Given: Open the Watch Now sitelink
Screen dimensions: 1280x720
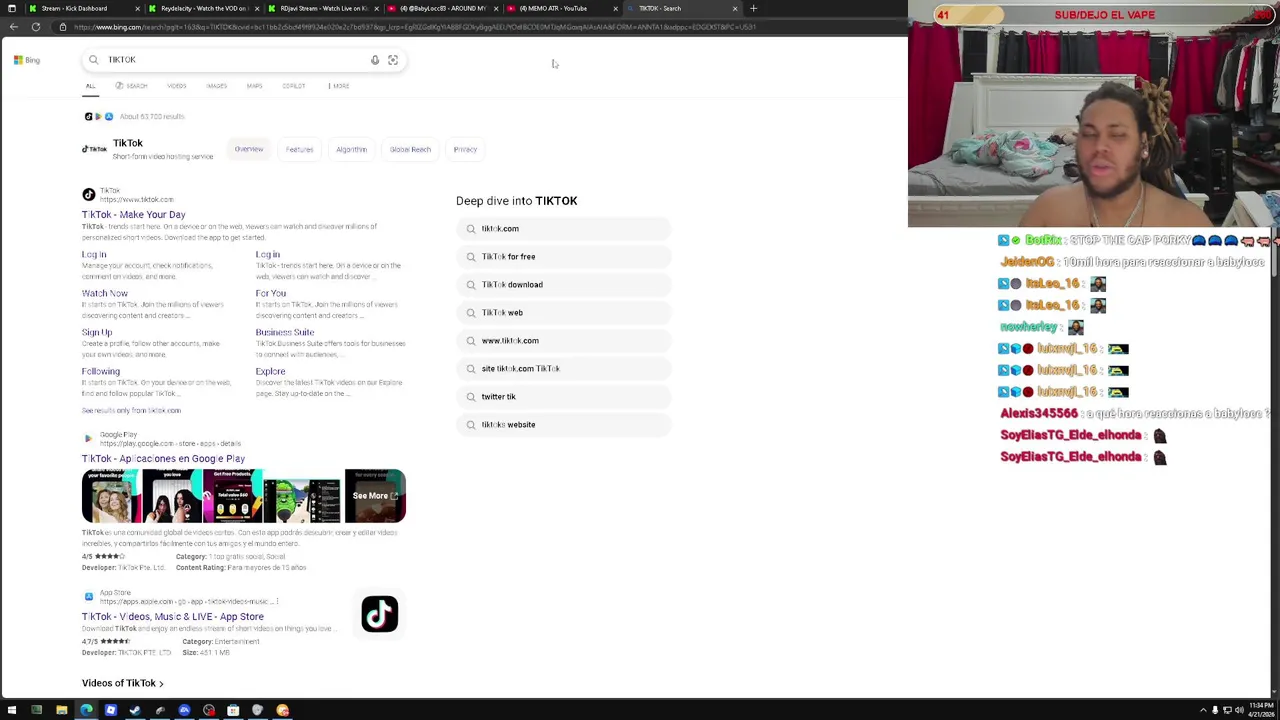Looking at the screenshot, I should coord(104,294).
